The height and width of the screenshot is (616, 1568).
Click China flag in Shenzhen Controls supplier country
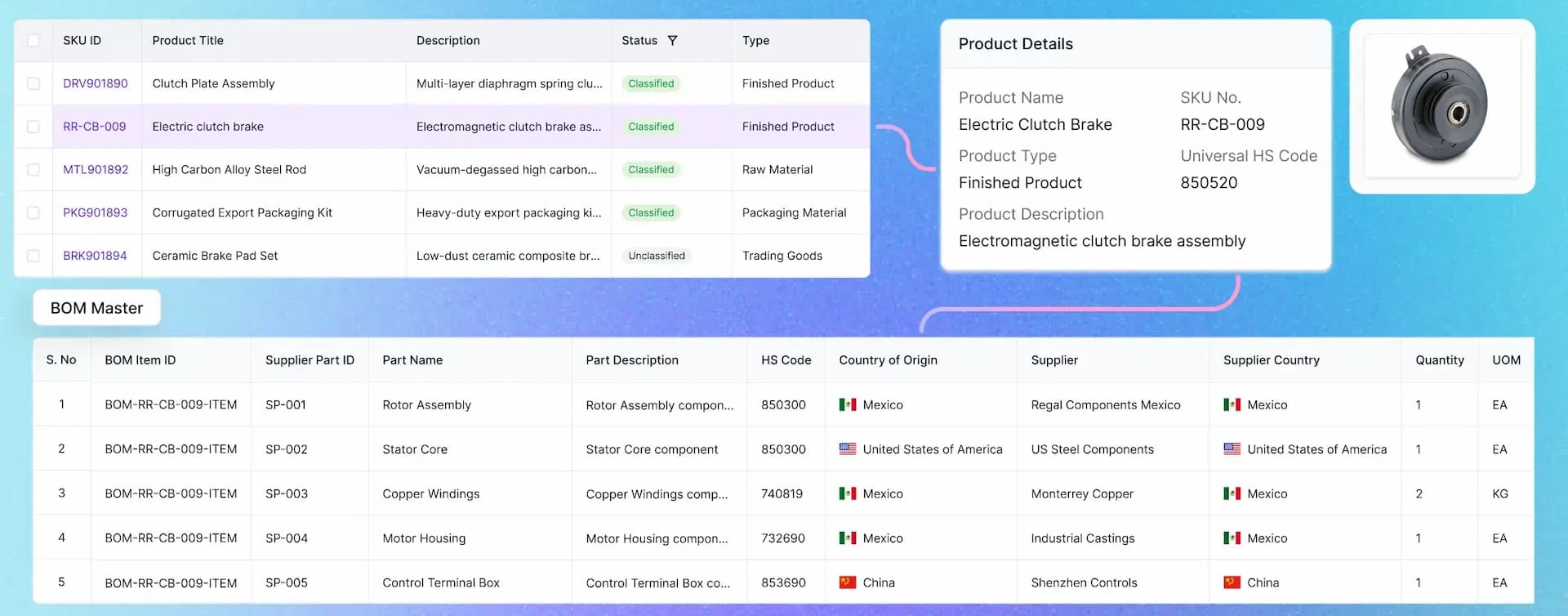tap(1232, 582)
